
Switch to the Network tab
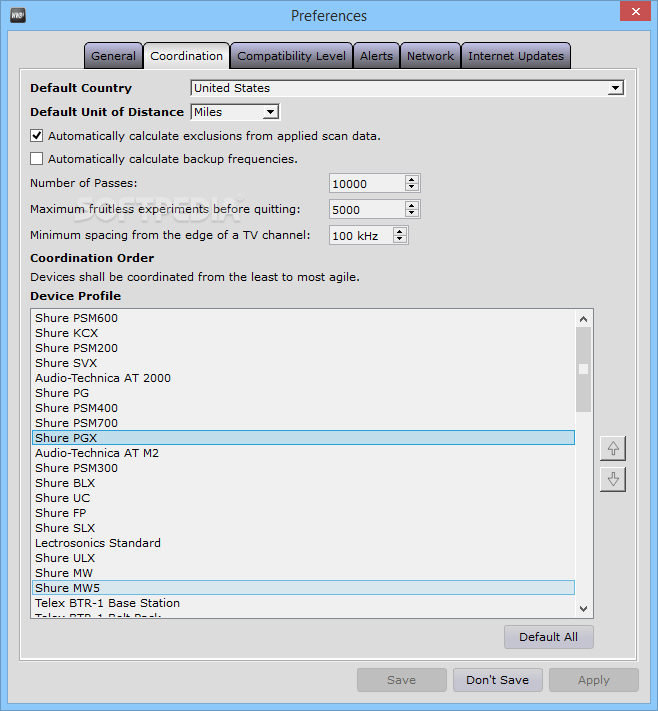[430, 56]
